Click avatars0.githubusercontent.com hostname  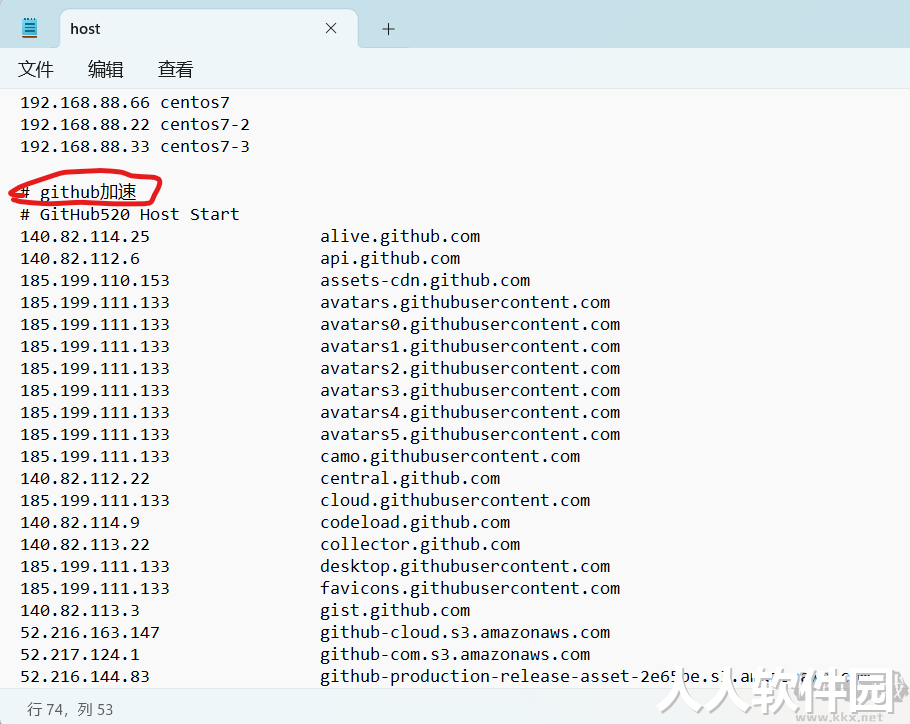click(470, 324)
